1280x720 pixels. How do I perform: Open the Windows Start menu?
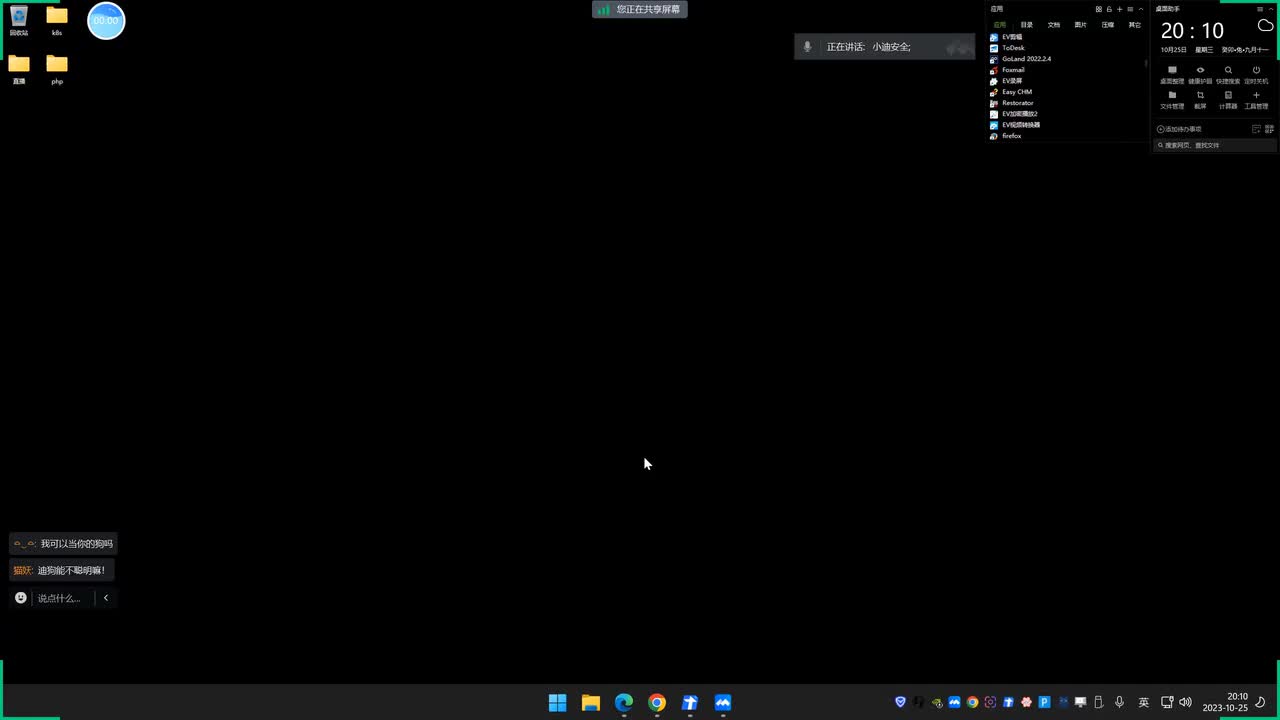tap(558, 703)
